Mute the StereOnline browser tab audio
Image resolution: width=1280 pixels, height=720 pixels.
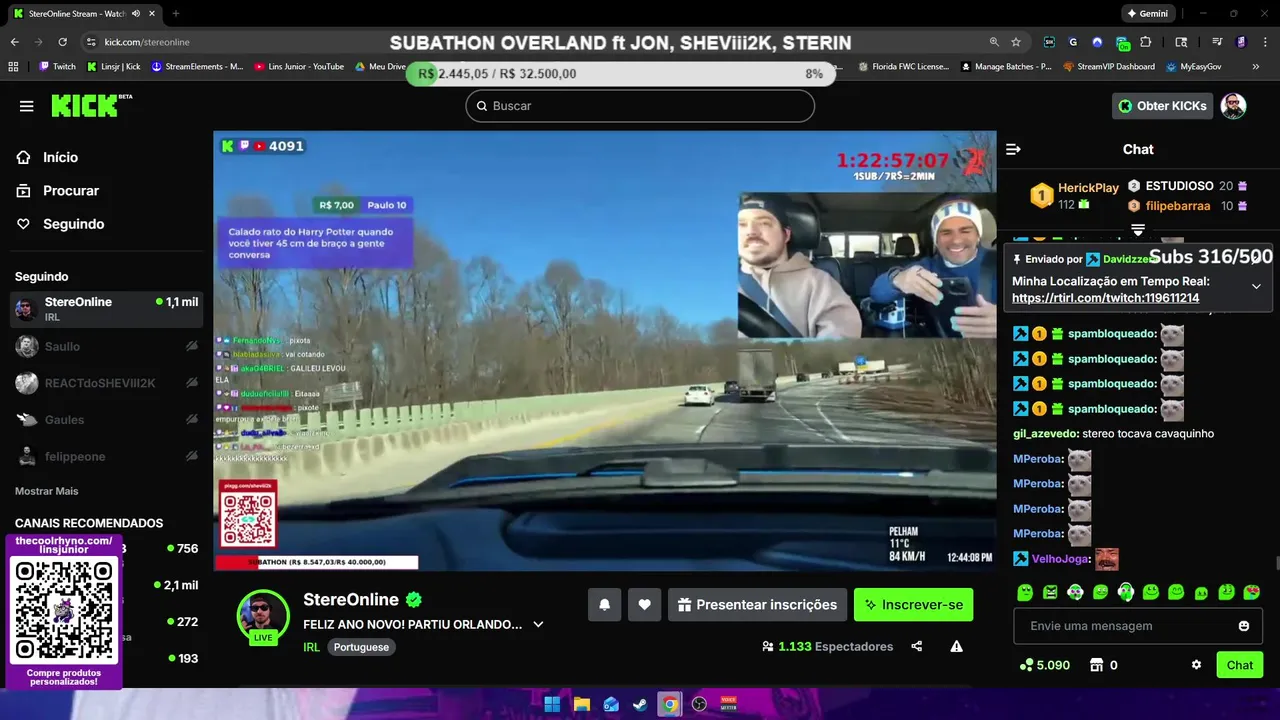click(x=136, y=14)
